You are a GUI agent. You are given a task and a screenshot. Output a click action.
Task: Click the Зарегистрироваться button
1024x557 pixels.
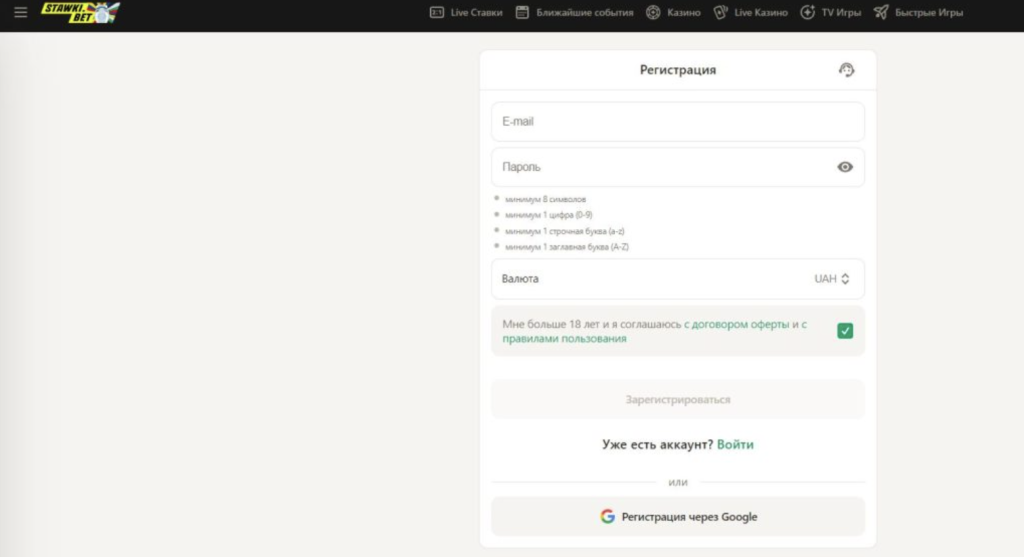point(678,399)
